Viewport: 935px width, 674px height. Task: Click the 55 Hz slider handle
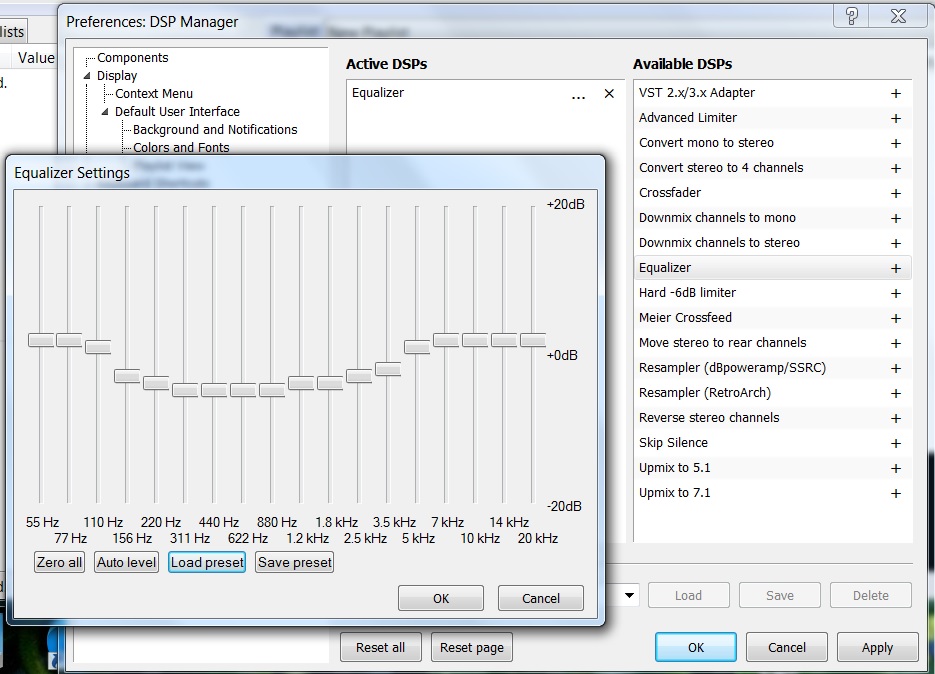(x=41, y=340)
